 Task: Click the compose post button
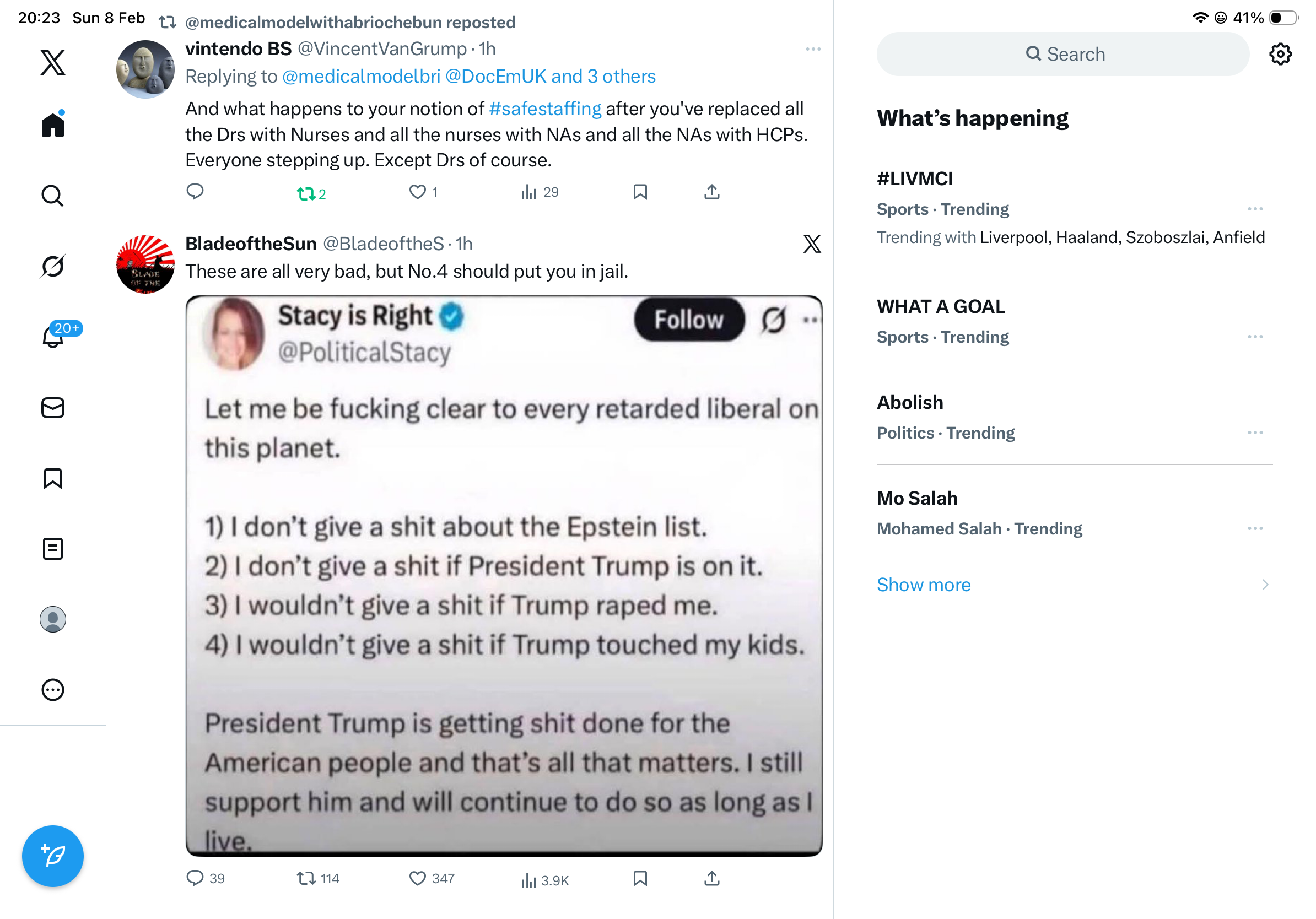pos(53,856)
